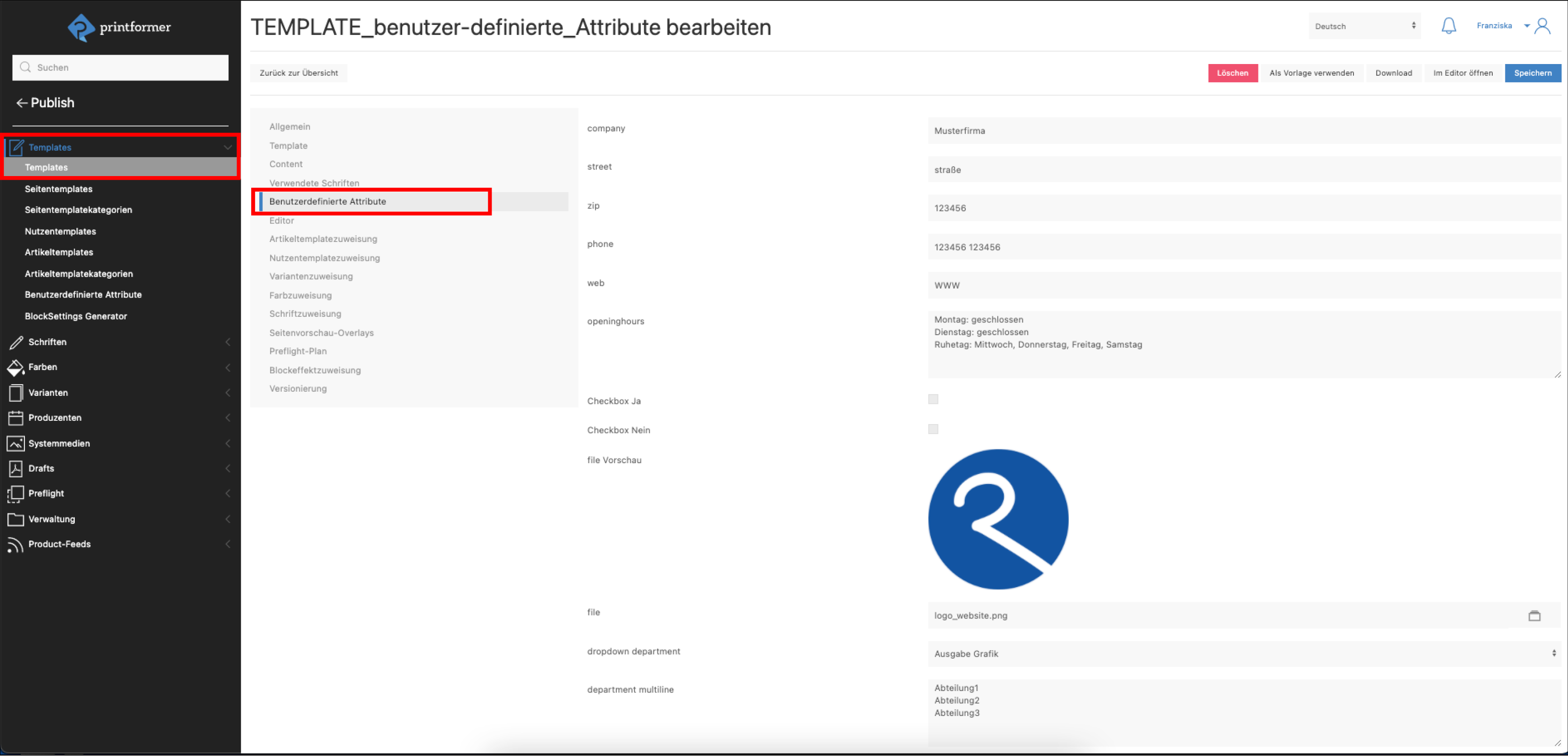Open the user profile icon

tap(1543, 25)
